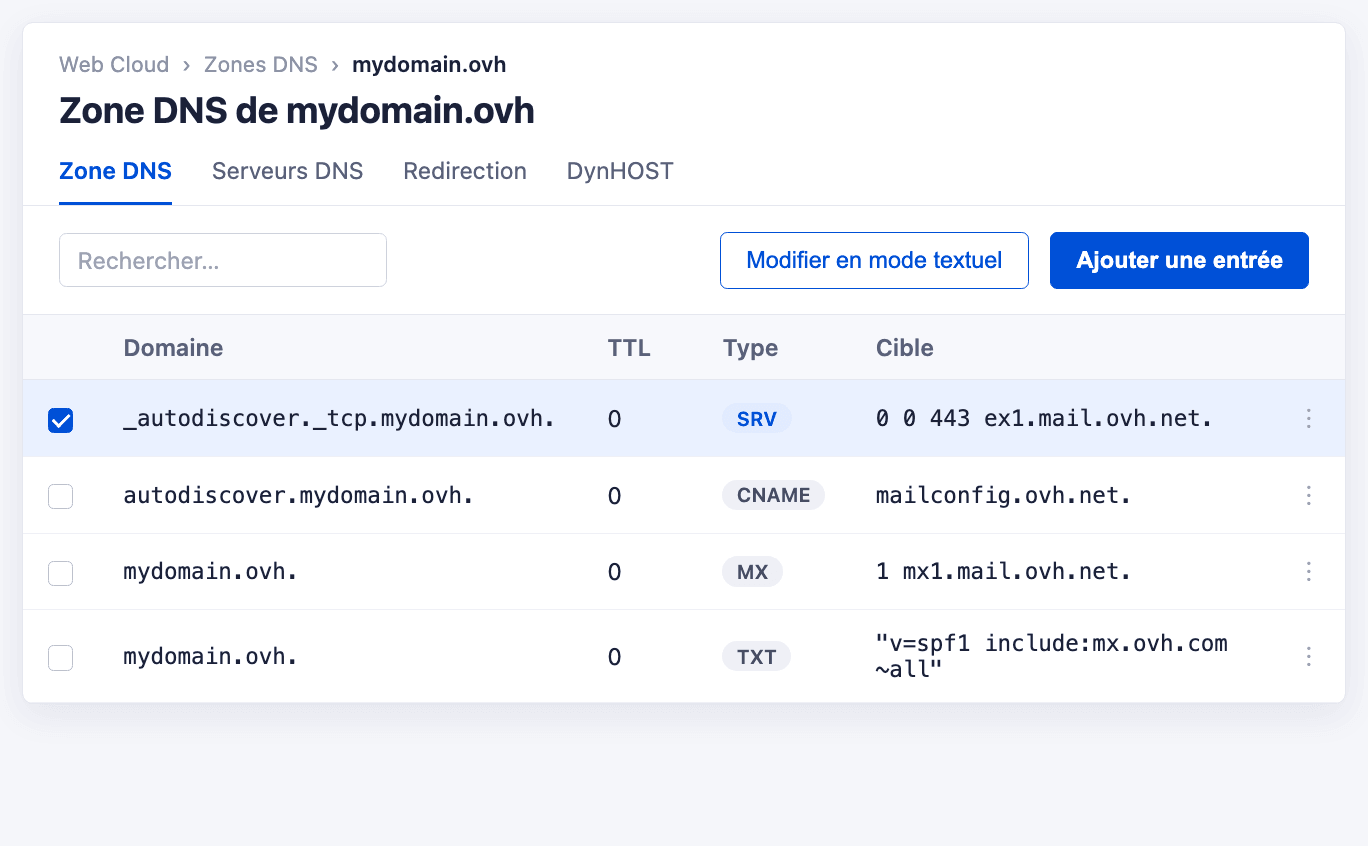Switch to the Zone DNS tab
This screenshot has height=846, width=1368.
(x=115, y=171)
